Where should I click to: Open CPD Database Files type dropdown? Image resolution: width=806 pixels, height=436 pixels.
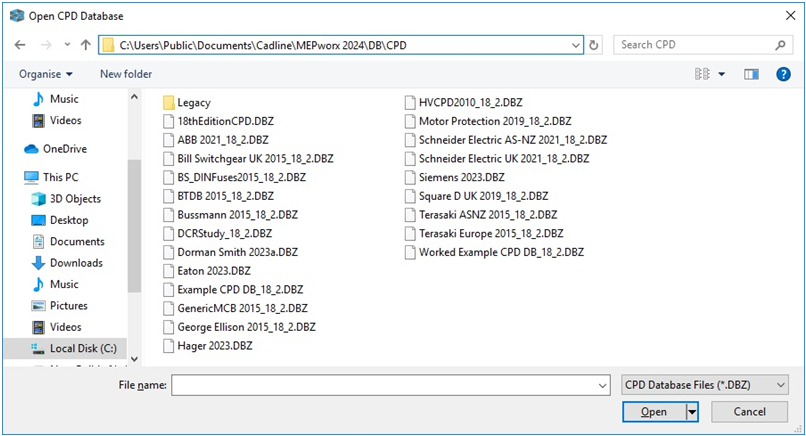pos(705,385)
